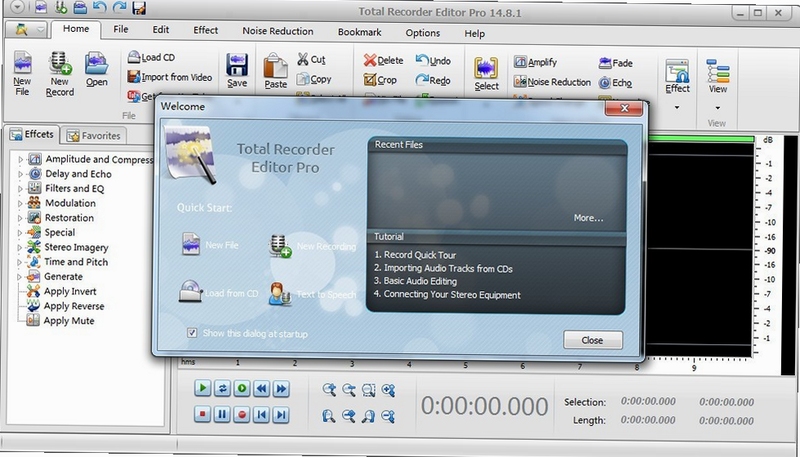Image resolution: width=800 pixels, height=457 pixels.
Task: Open Connecting Your Stereo Equipment tutorial
Action: [447, 295]
